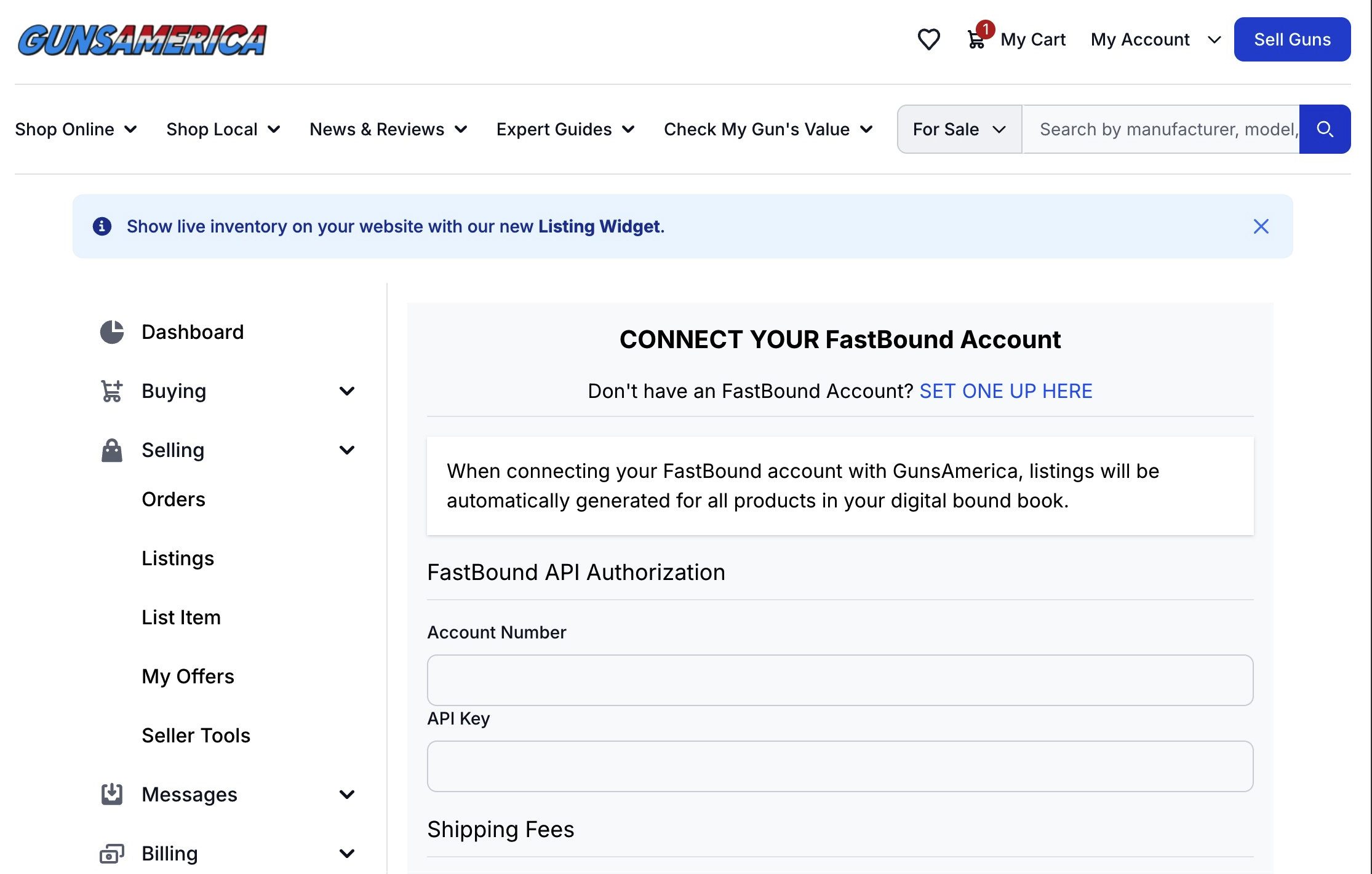This screenshot has height=874, width=1372.
Task: Collapse the Selling sidebar section chevron
Action: pyautogui.click(x=347, y=450)
